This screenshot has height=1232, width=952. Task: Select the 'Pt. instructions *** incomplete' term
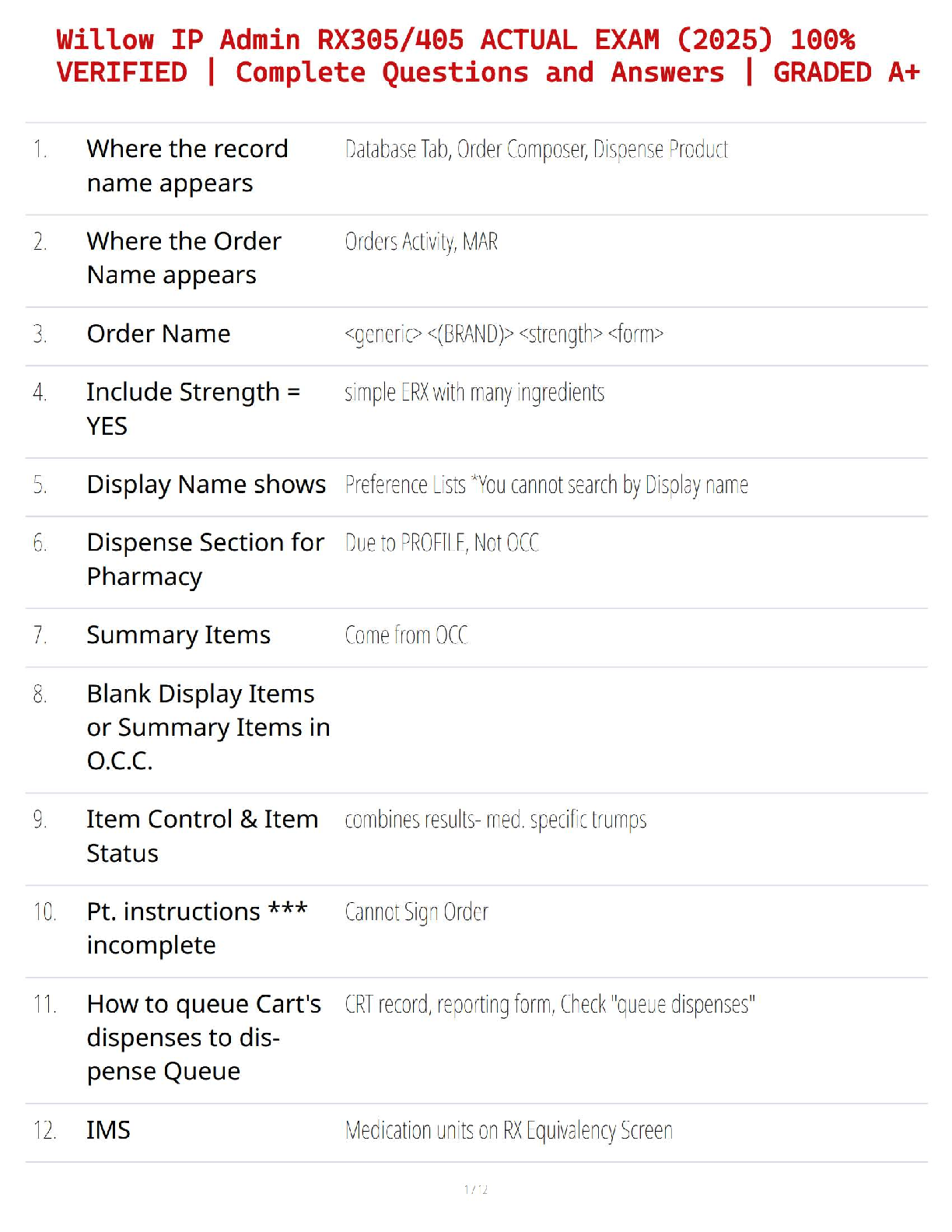click(x=198, y=929)
